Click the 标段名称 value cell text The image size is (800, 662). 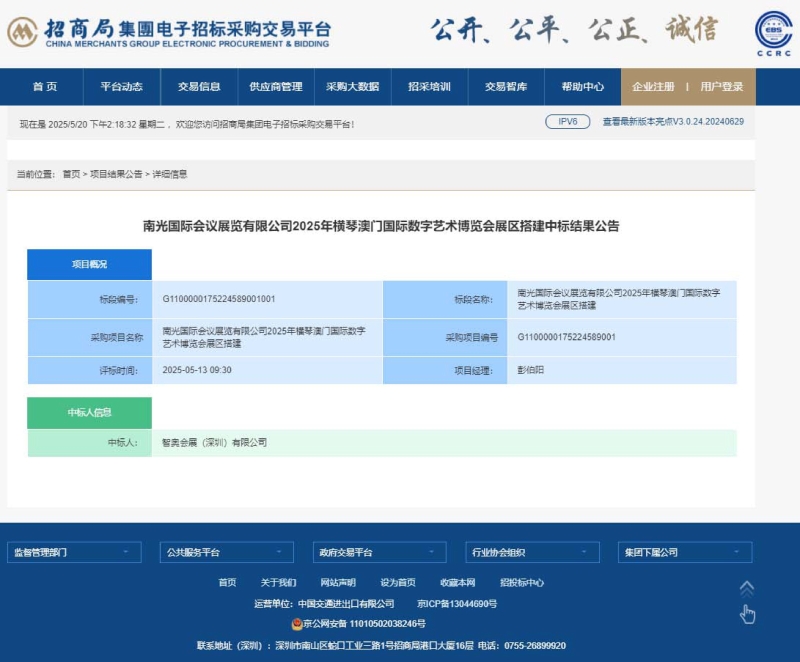619,299
